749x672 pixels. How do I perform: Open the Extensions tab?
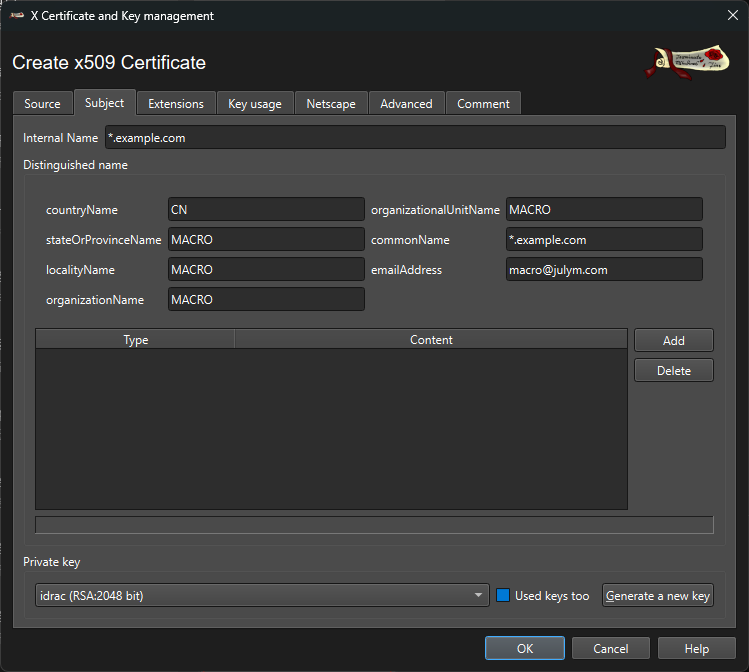[176, 104]
